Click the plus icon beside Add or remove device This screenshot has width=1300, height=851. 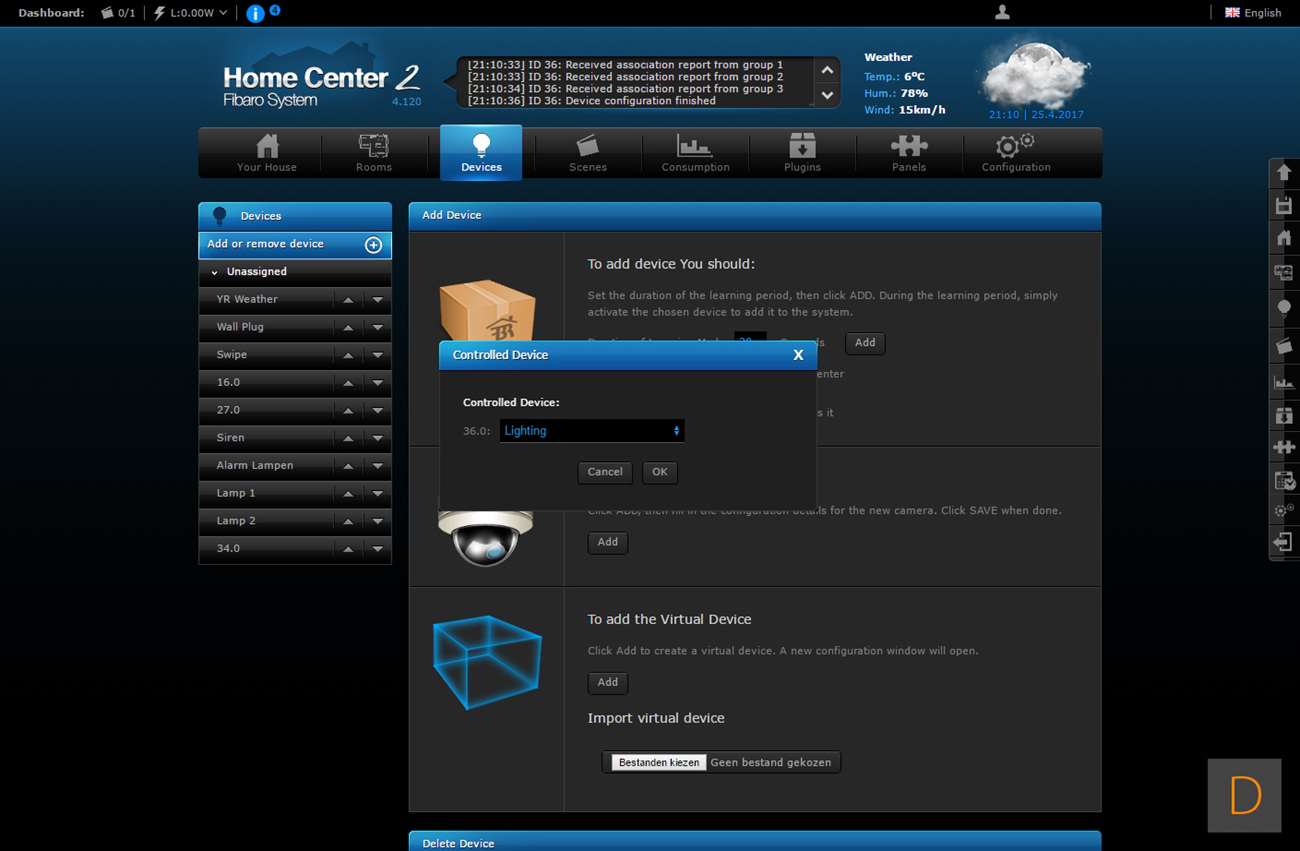tap(373, 245)
